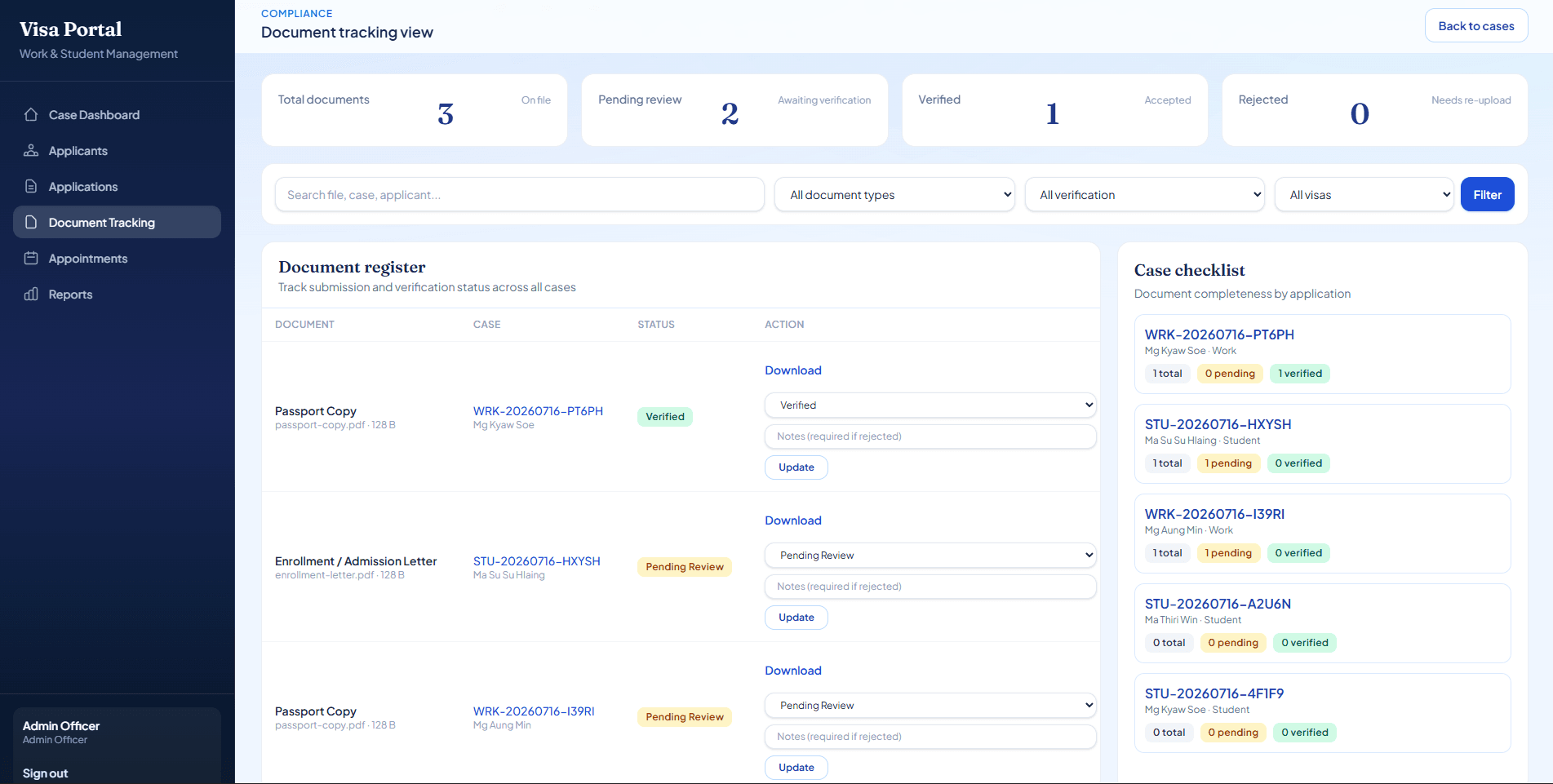1553x784 pixels.
Task: Click the Appointments calendar icon
Action: [31, 259]
